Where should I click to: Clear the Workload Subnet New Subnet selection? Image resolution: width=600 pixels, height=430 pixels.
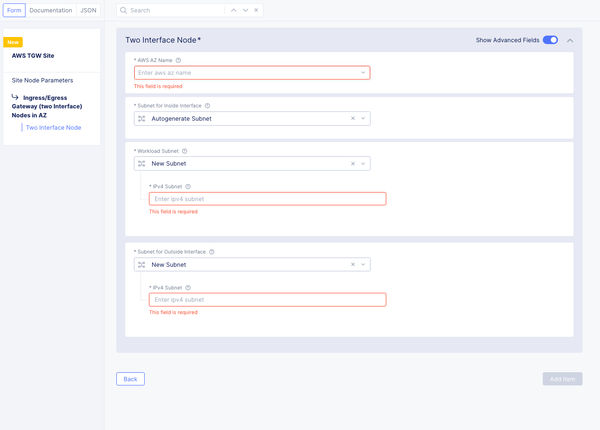(353, 163)
